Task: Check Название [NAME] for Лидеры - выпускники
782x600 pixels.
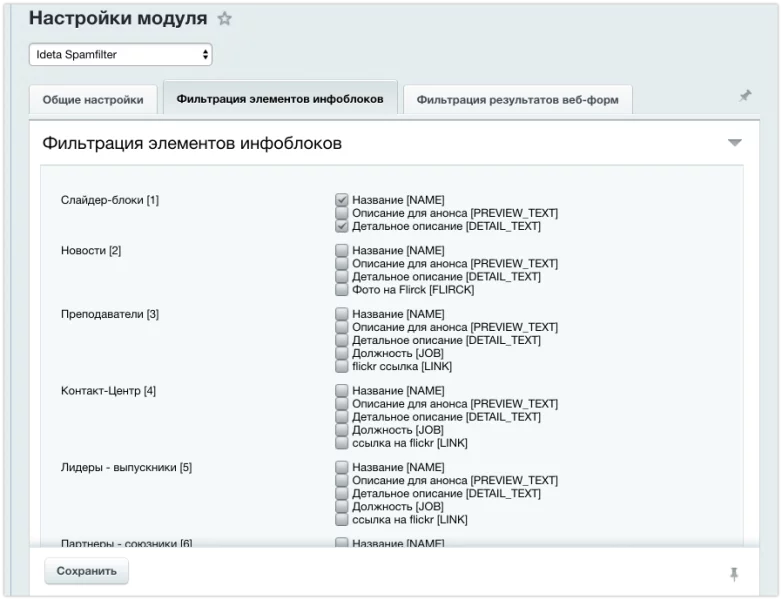Action: click(x=342, y=468)
